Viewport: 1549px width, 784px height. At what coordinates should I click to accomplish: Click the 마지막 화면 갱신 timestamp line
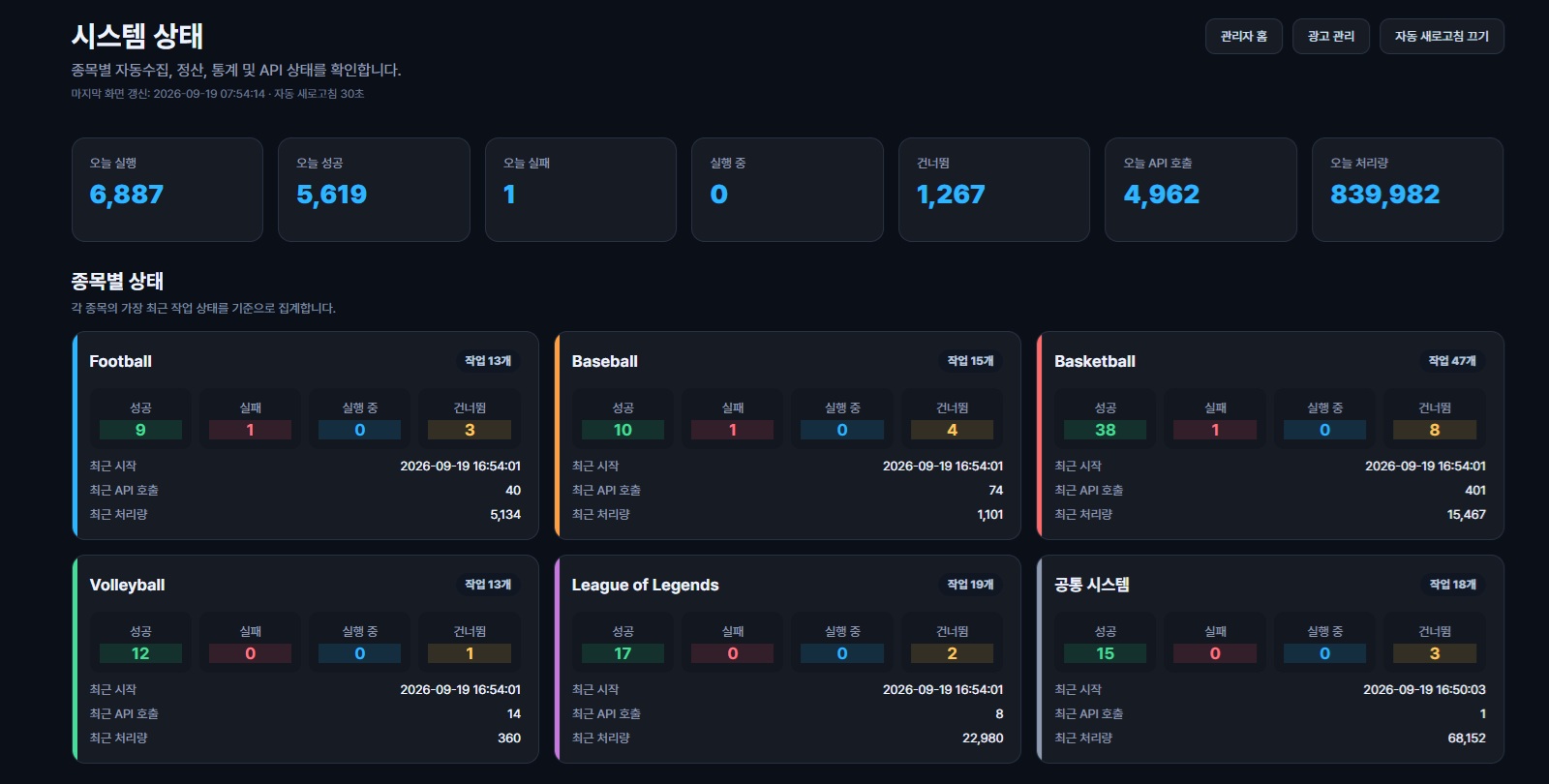tap(217, 94)
